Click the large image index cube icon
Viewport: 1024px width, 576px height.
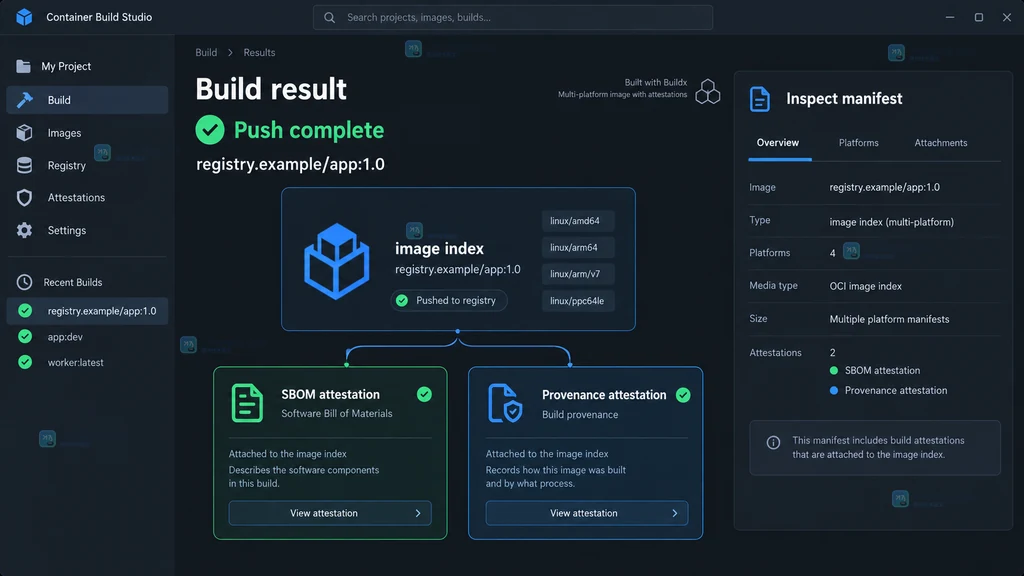coord(336,261)
